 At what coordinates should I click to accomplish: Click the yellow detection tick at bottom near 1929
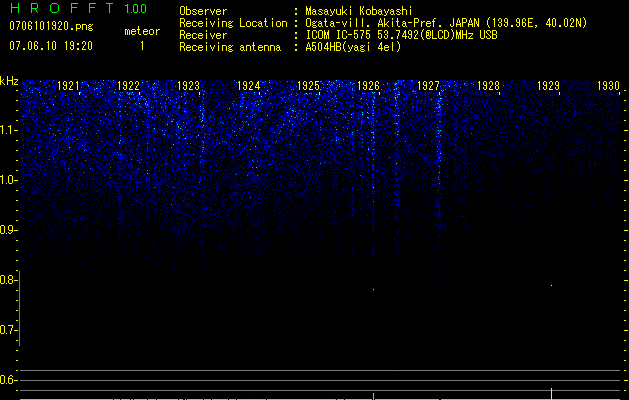[552, 394]
